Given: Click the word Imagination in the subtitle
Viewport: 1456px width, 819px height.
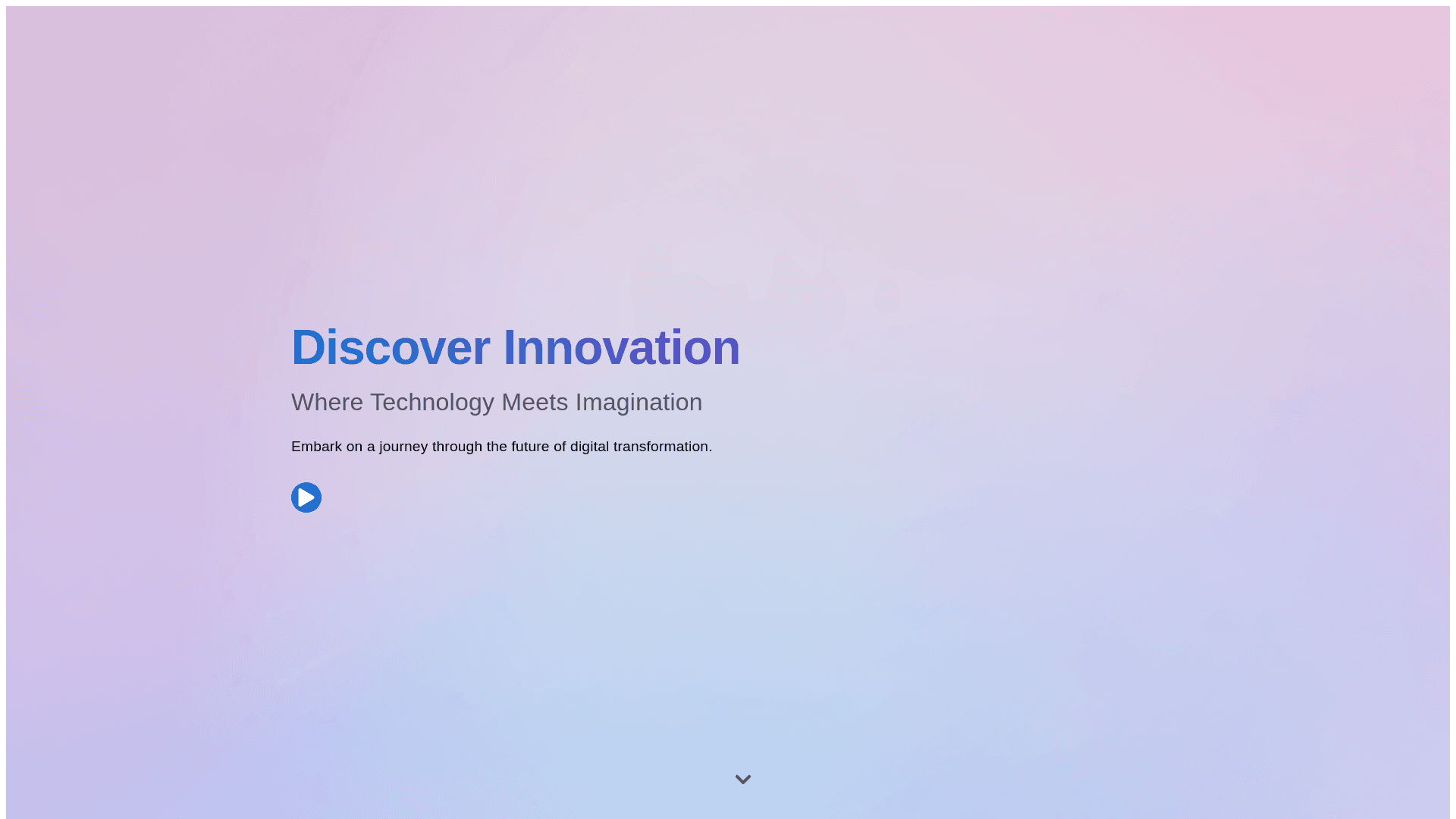Looking at the screenshot, I should coord(639,402).
